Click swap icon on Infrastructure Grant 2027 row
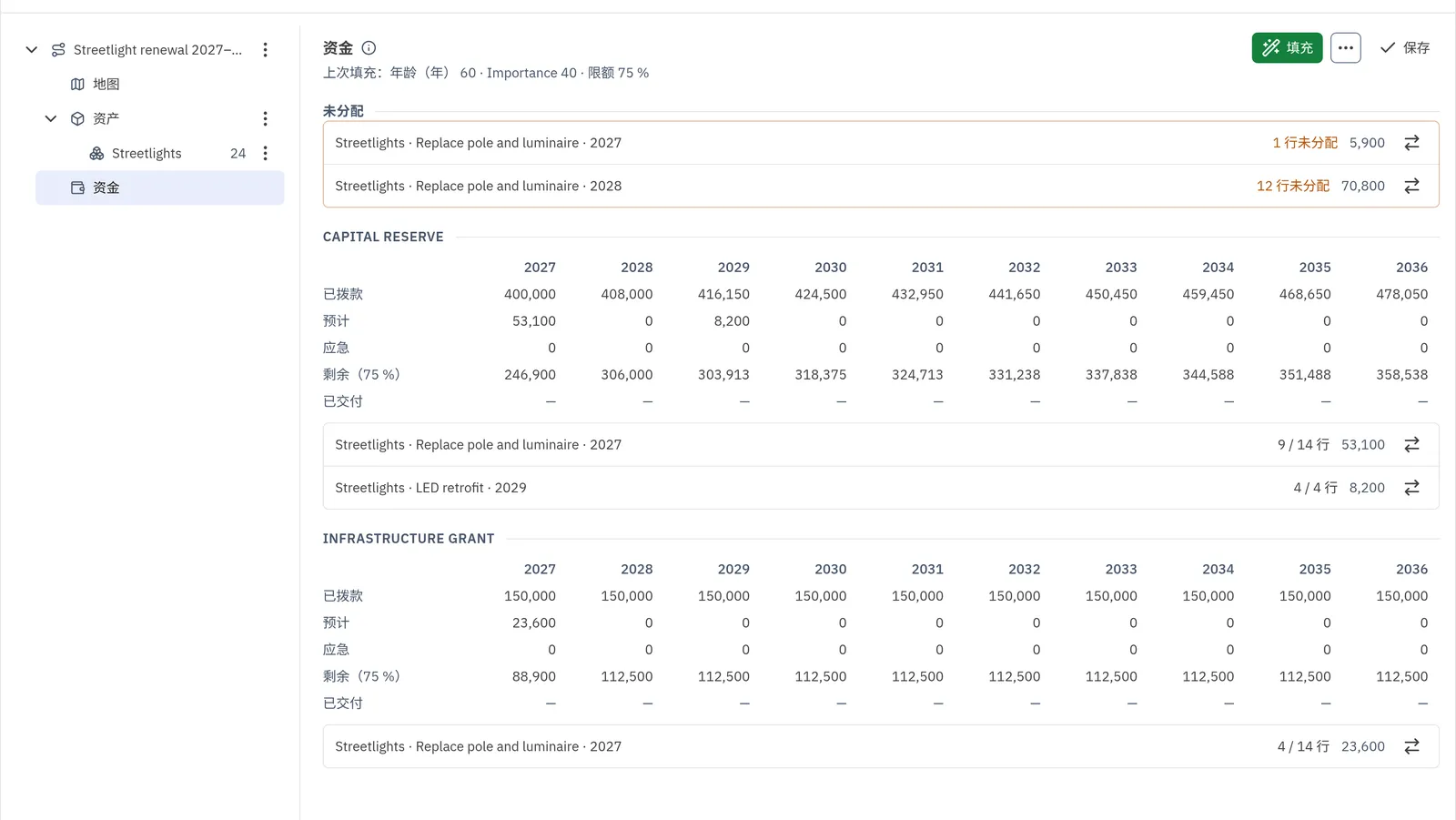 [x=1411, y=746]
